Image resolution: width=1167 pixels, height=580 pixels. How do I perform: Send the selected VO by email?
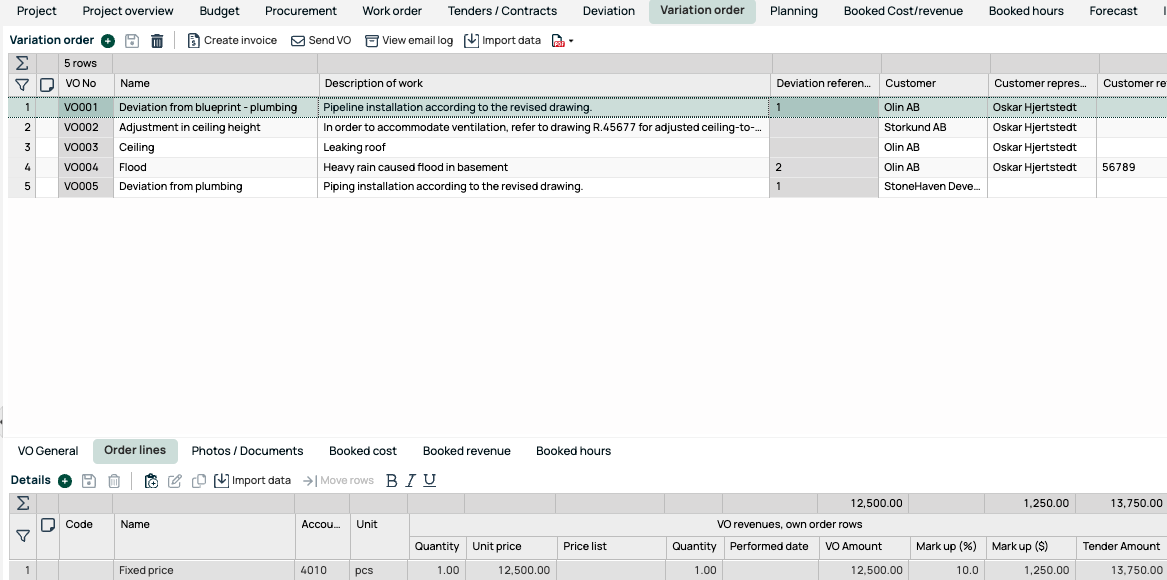pyautogui.click(x=321, y=40)
